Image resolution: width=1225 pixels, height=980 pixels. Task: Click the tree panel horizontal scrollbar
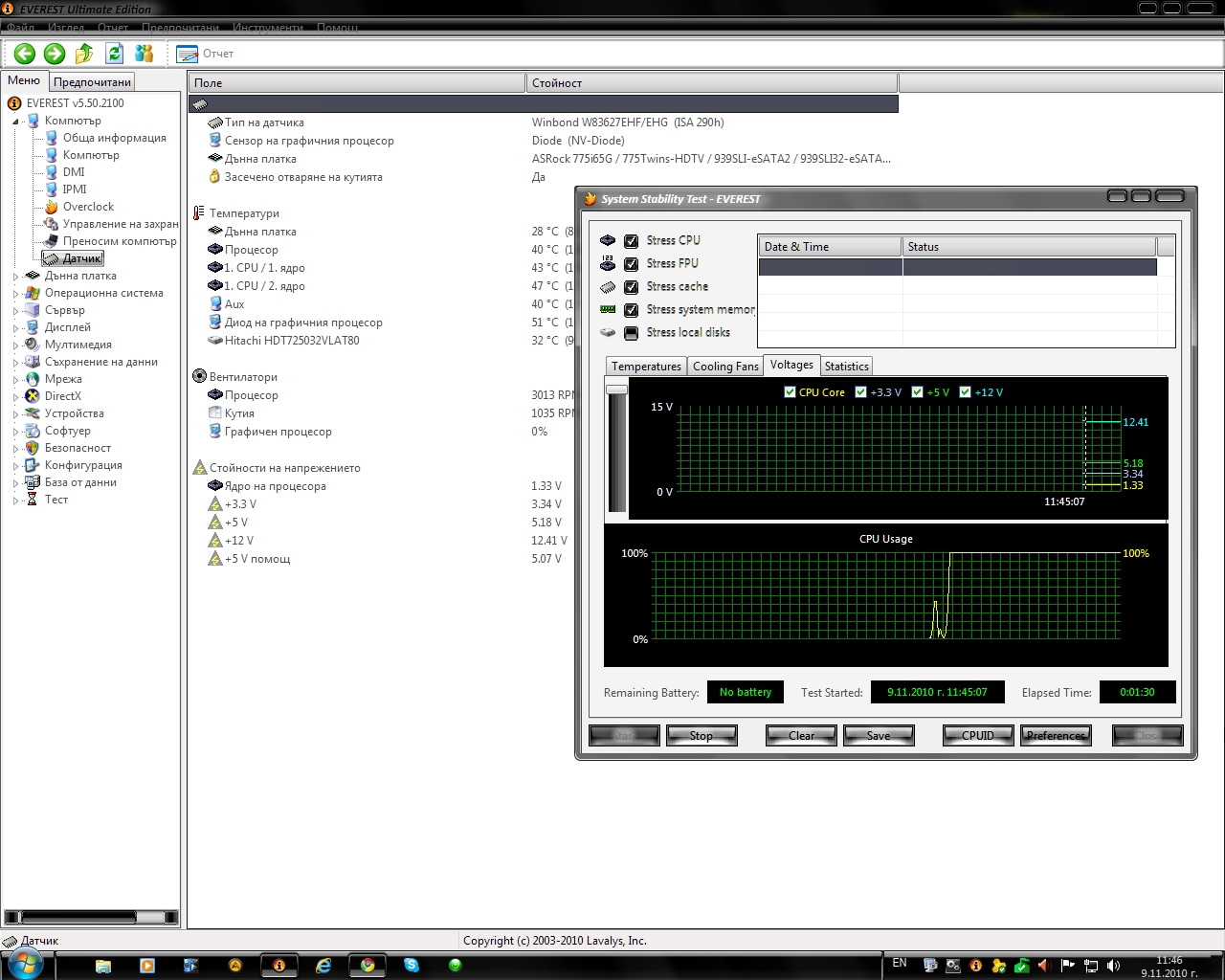(x=91, y=917)
